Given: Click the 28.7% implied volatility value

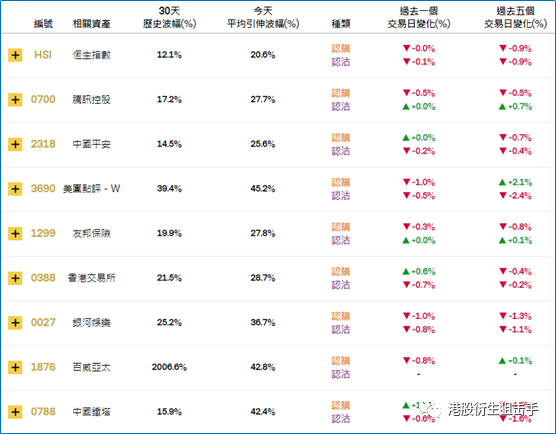Looking at the screenshot, I should 263,278.
